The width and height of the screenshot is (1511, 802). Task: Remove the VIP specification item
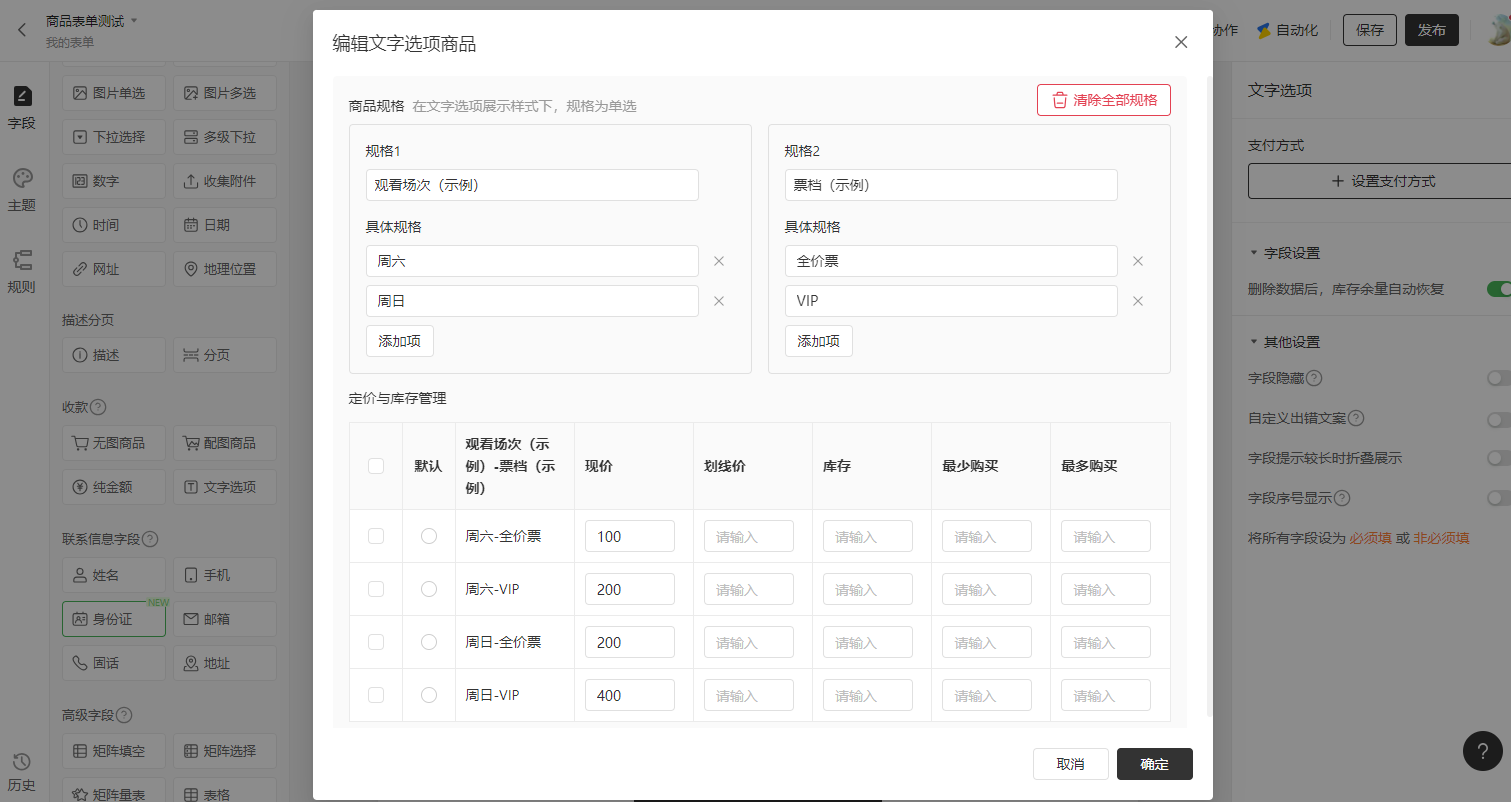pyautogui.click(x=1137, y=301)
